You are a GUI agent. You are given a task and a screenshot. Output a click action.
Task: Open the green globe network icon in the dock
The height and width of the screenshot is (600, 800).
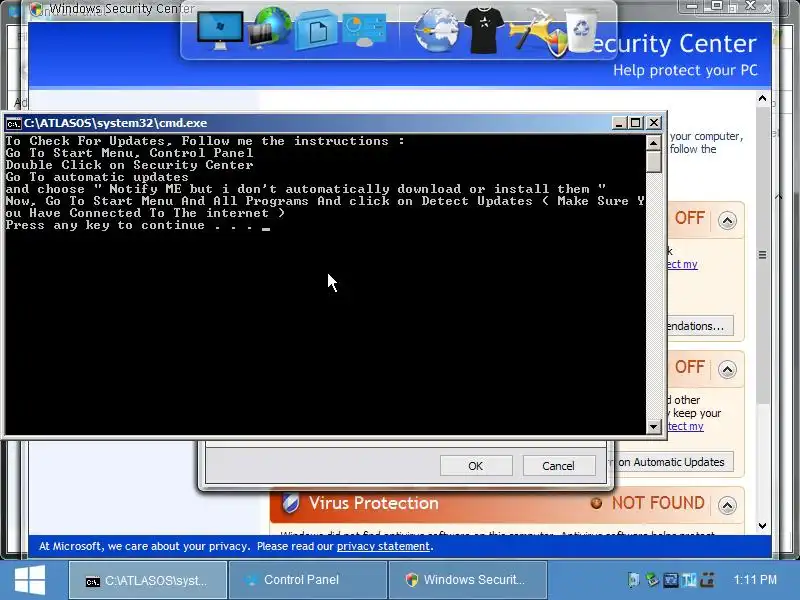pos(270,28)
